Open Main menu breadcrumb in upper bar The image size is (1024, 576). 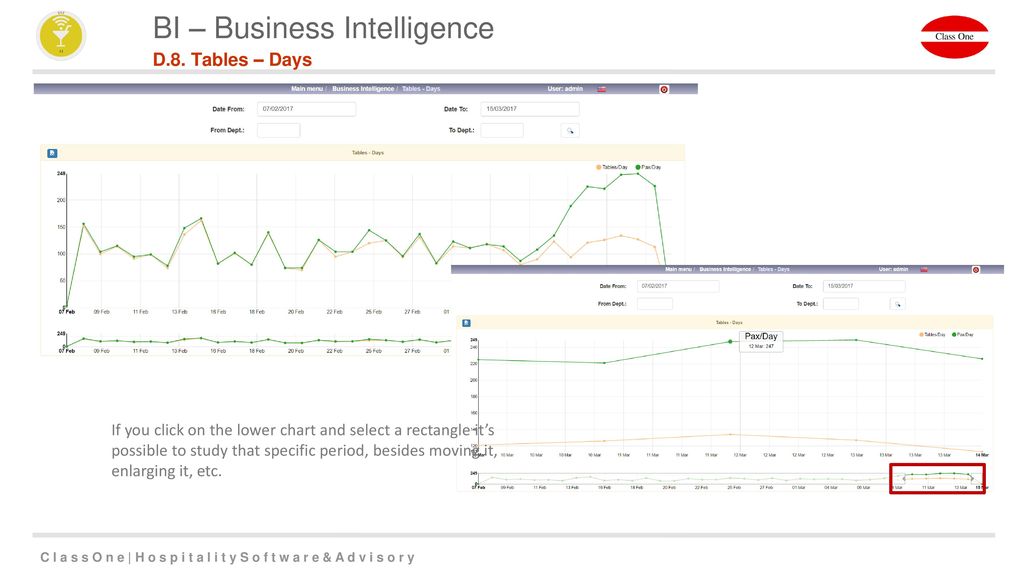click(307, 89)
